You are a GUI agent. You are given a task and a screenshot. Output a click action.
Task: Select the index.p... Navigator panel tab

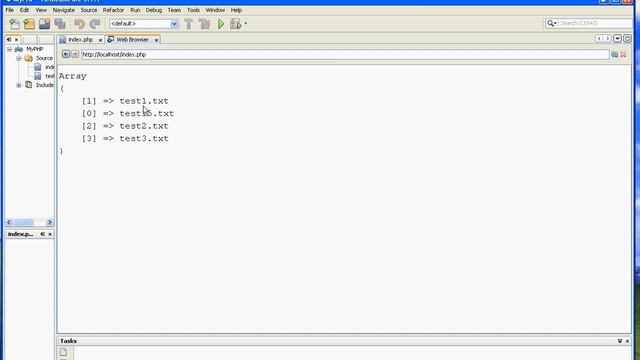coord(20,234)
